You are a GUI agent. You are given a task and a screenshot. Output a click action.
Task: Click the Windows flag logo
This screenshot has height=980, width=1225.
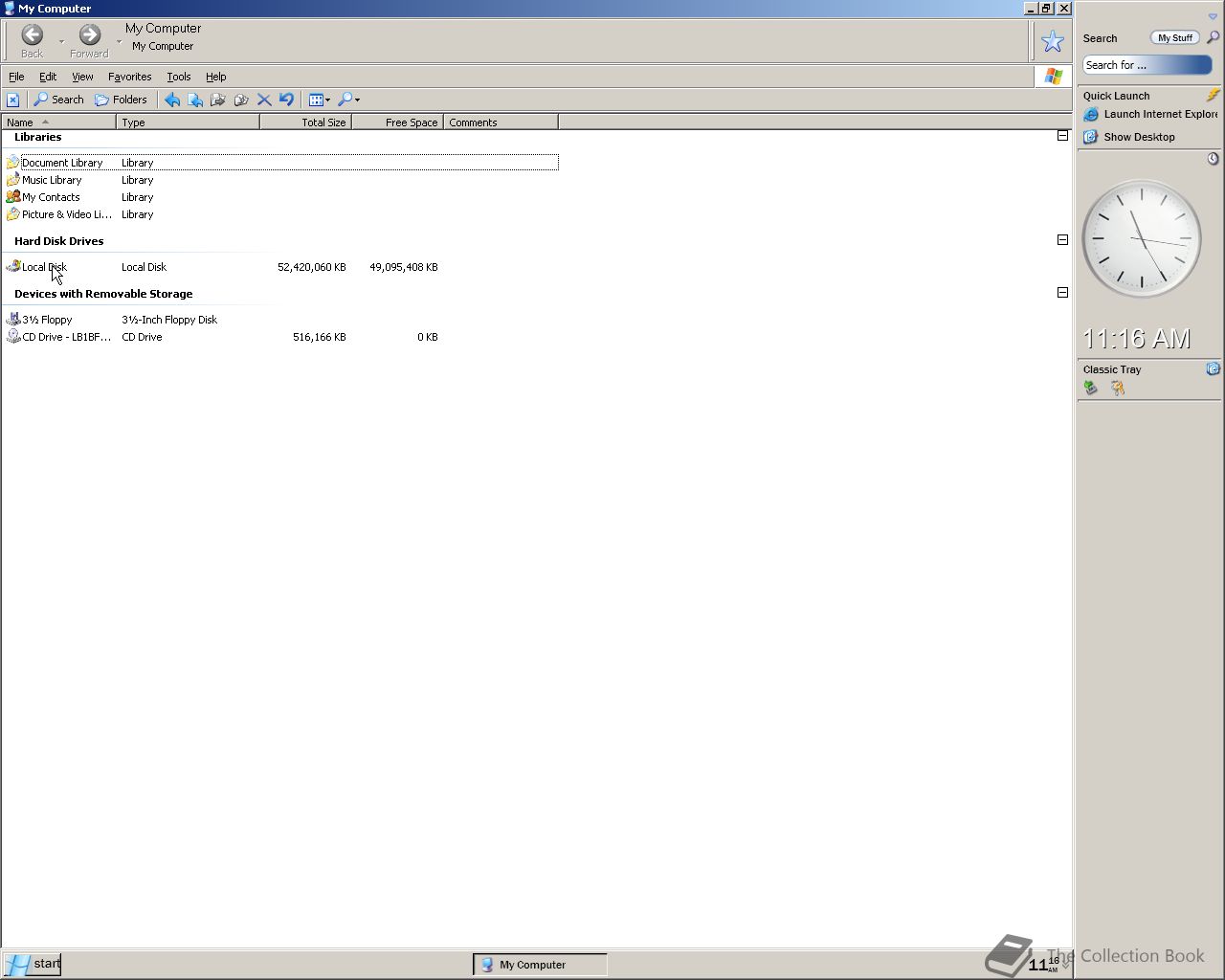(x=1054, y=77)
